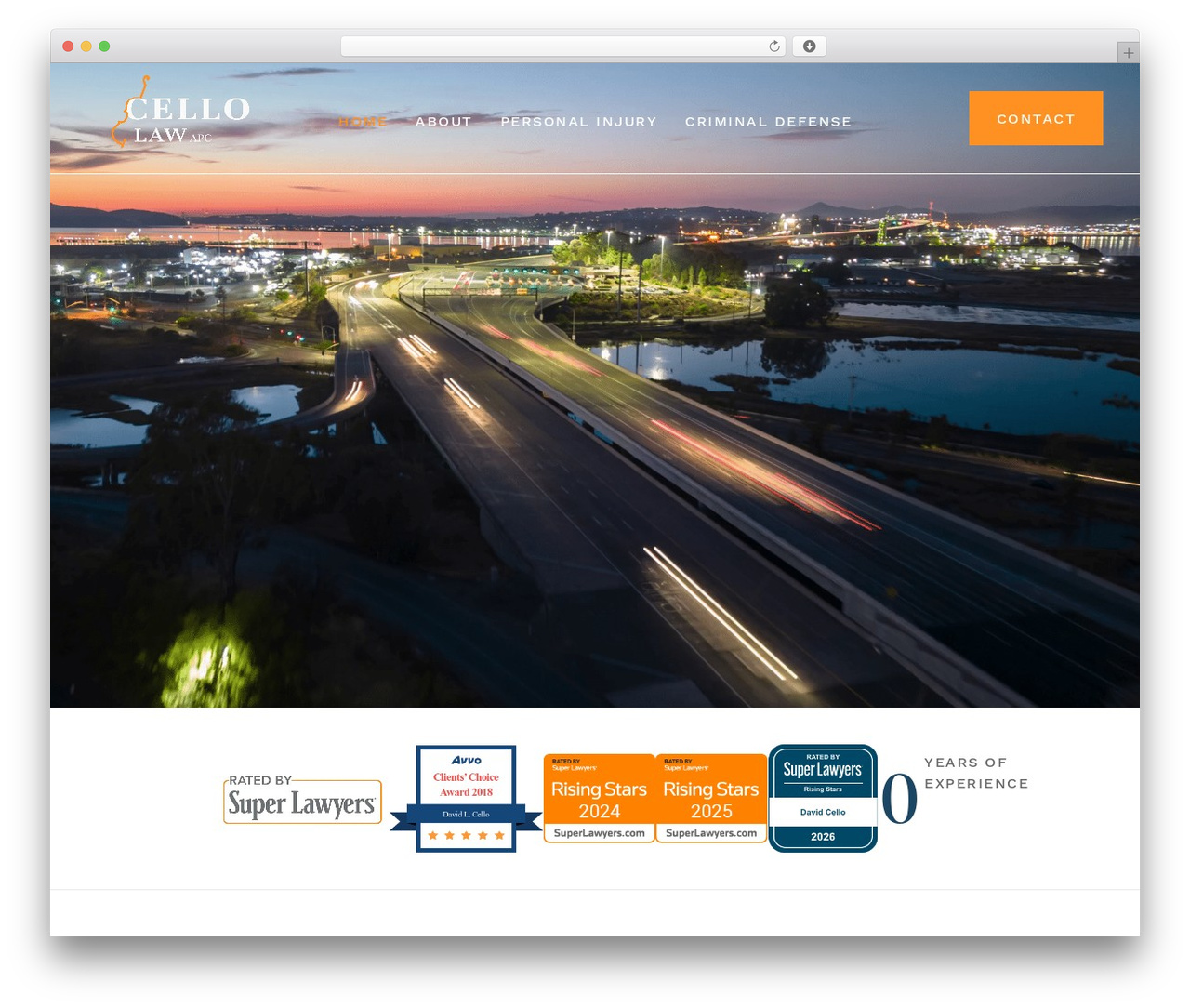Focus the browser address bar
This screenshot has width=1190, height=1008.
coord(562,46)
